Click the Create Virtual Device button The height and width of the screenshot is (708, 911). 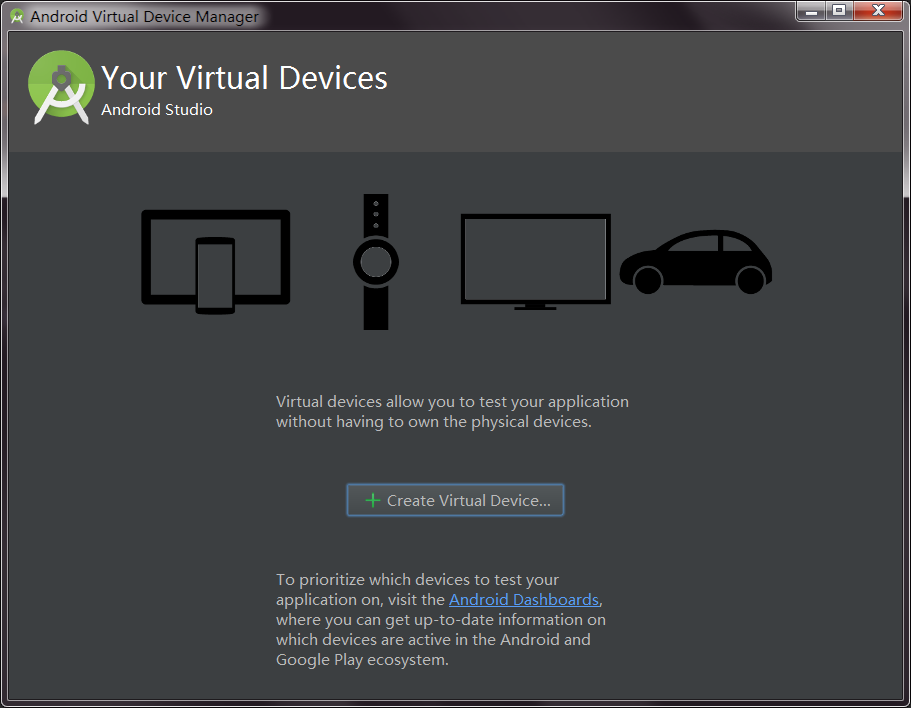coord(455,500)
